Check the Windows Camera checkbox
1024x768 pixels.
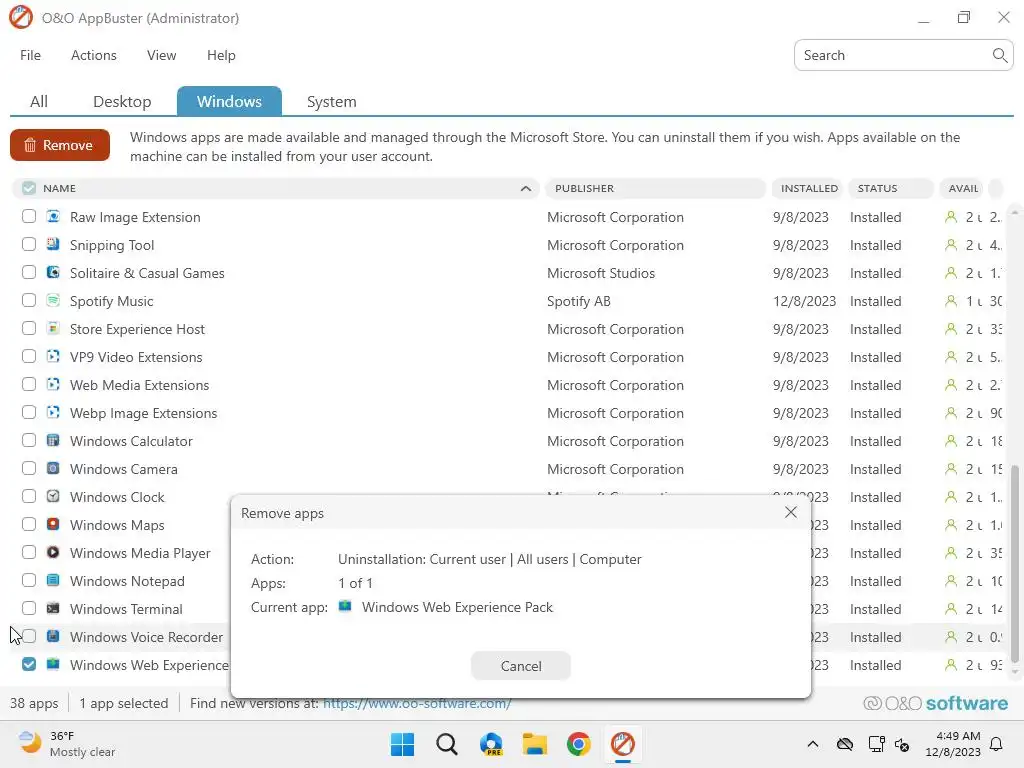tap(29, 469)
